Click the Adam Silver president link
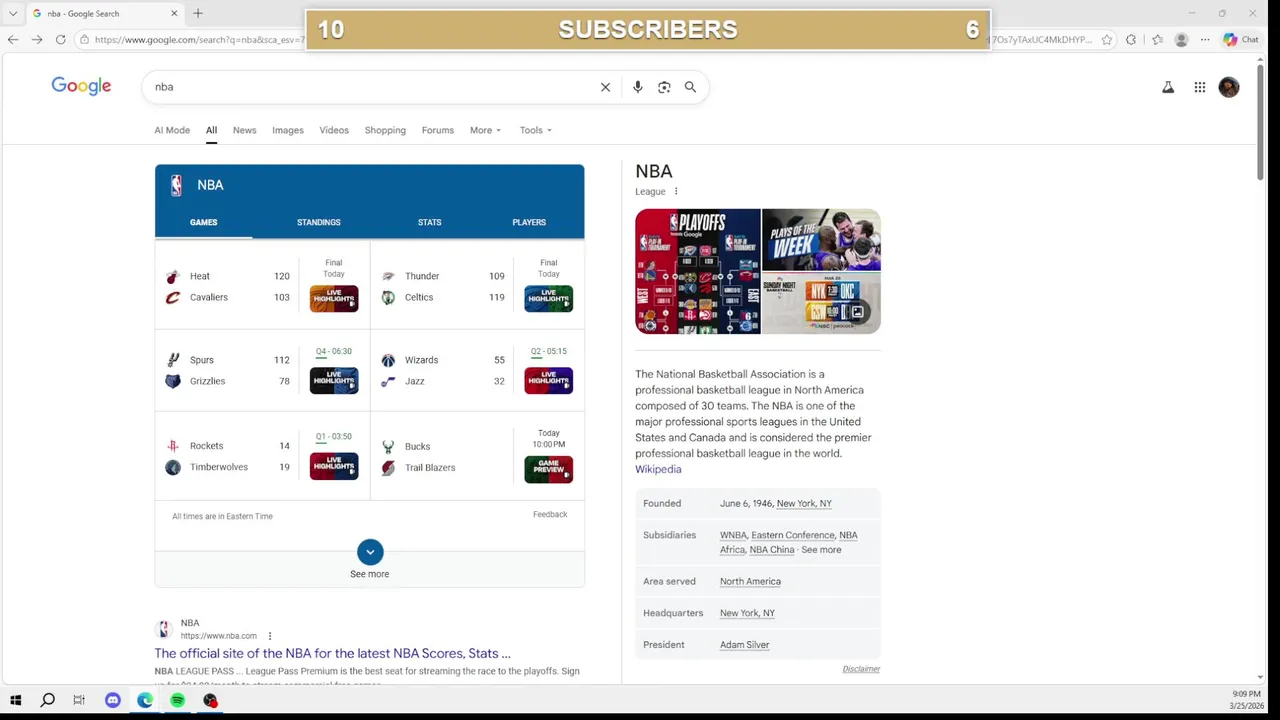The width and height of the screenshot is (1280, 720). coord(744,645)
